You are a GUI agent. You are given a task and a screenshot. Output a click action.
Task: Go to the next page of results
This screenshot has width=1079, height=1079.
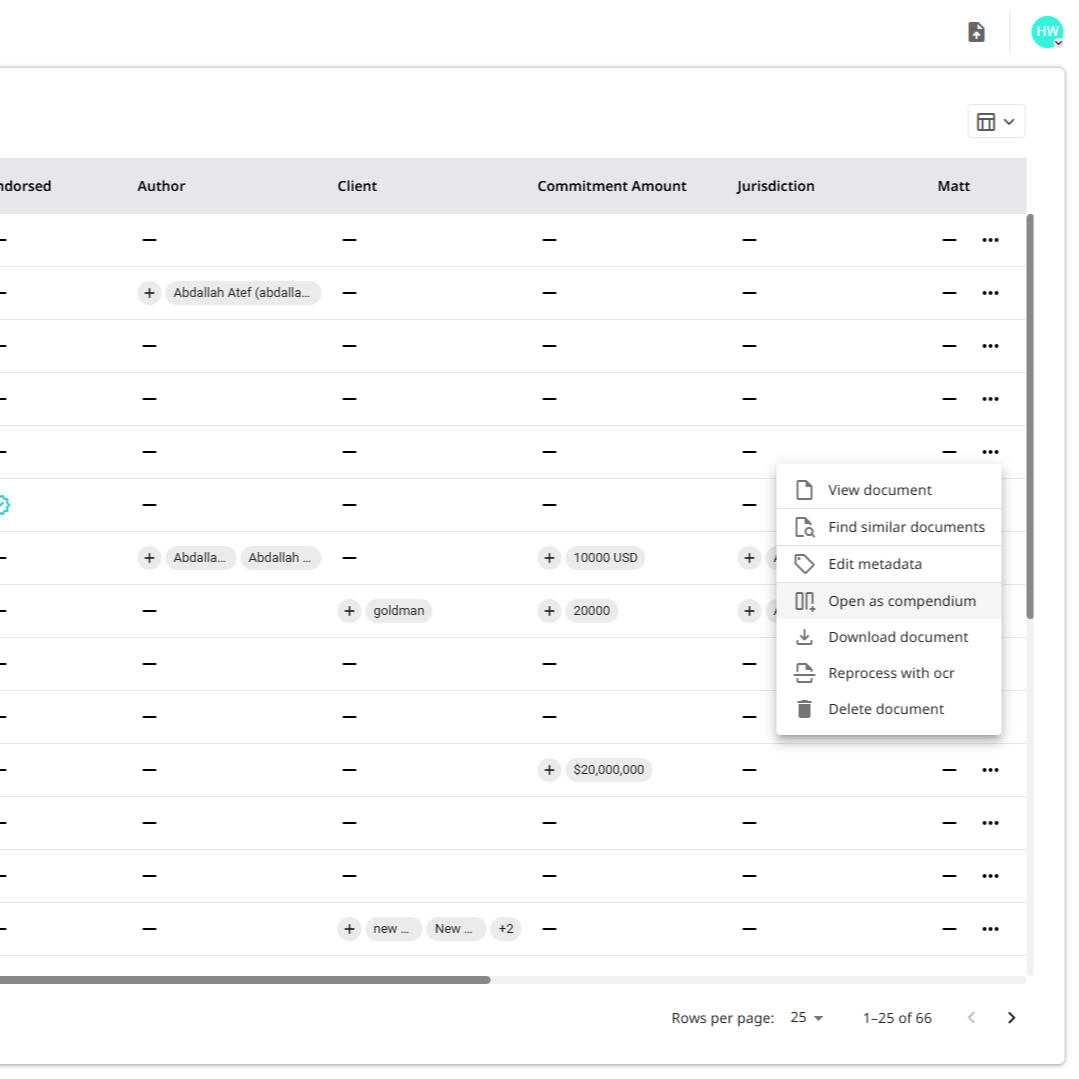(1011, 1018)
